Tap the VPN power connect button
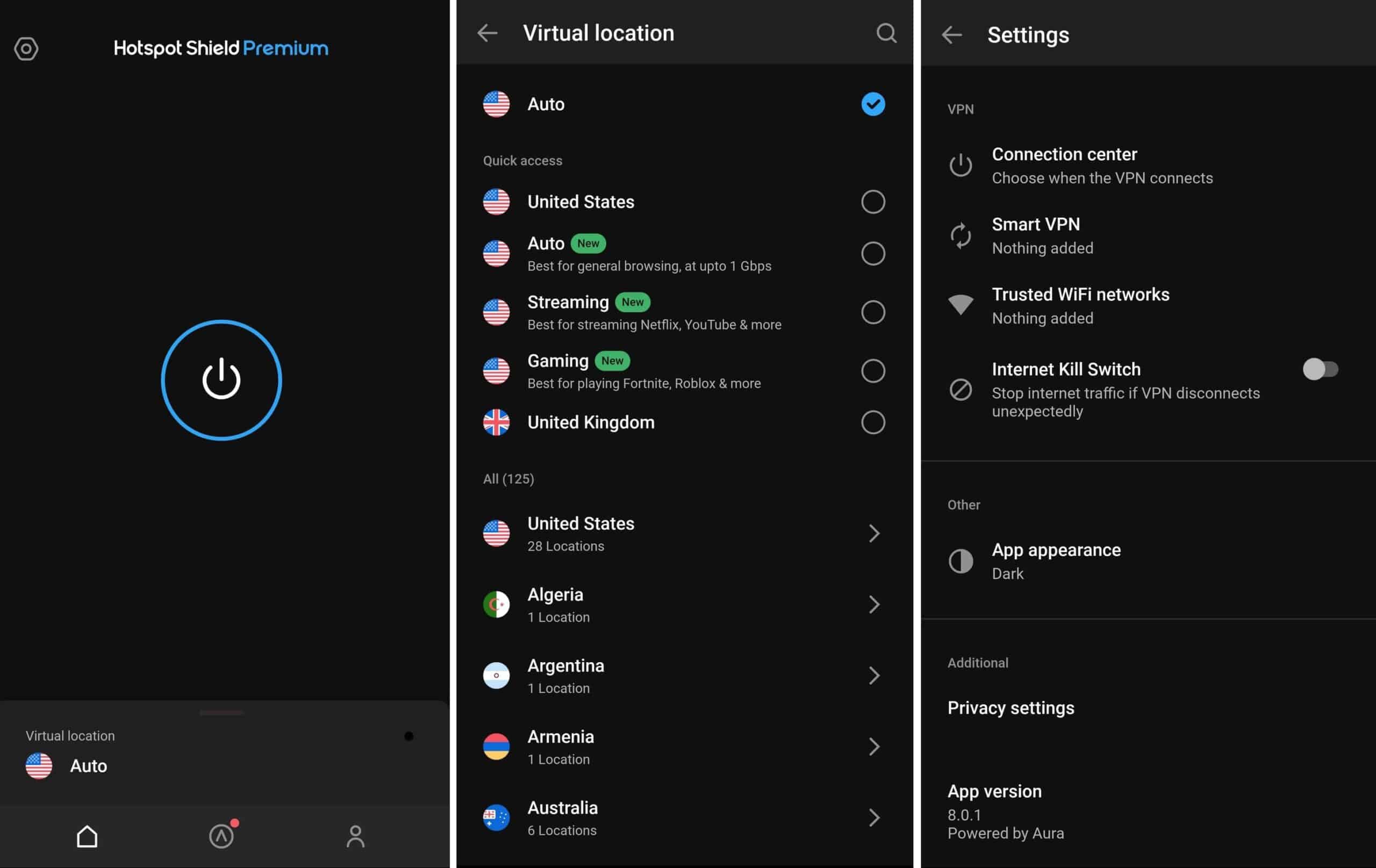This screenshot has height=868, width=1376. click(221, 380)
